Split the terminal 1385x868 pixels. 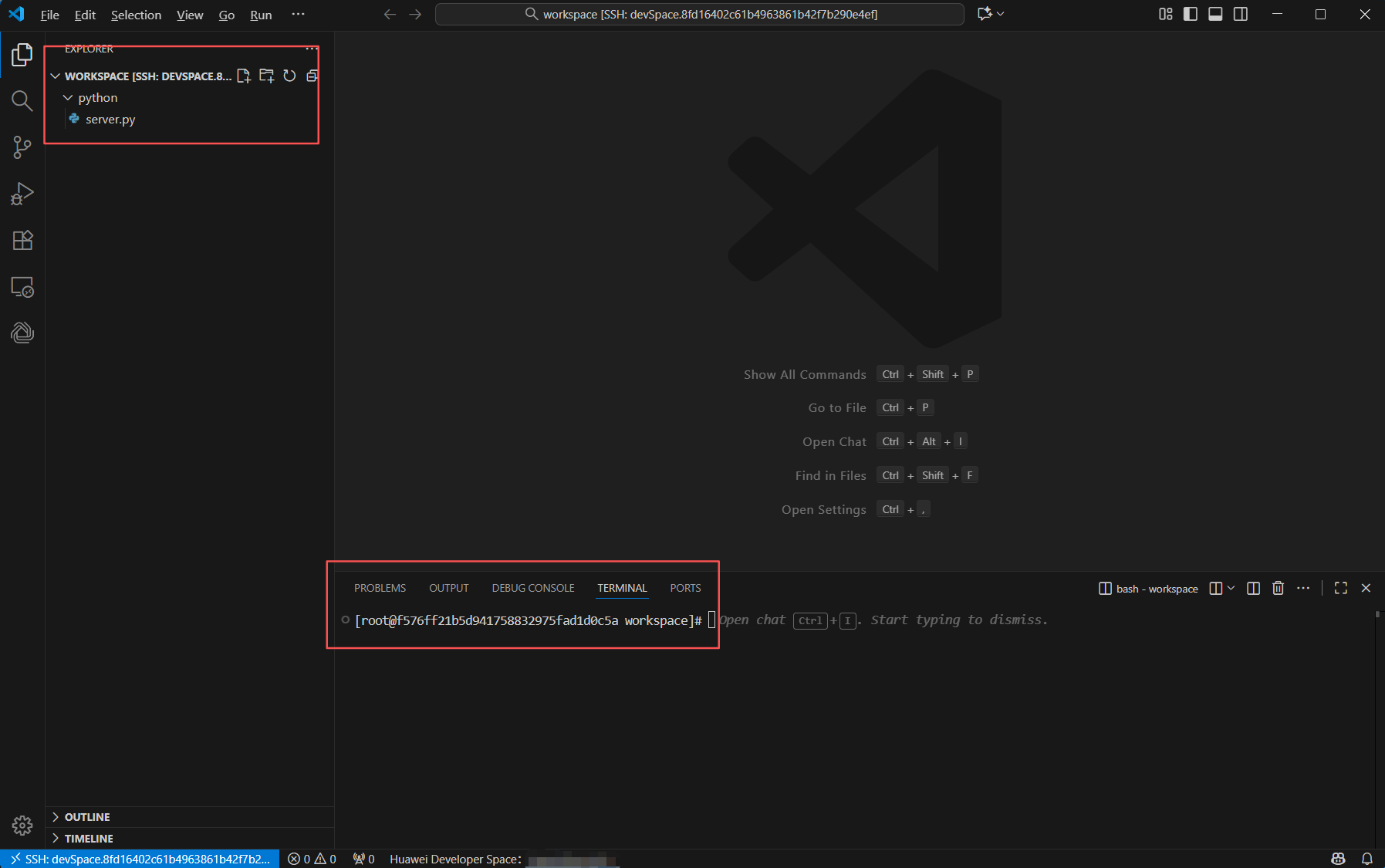tap(1254, 588)
